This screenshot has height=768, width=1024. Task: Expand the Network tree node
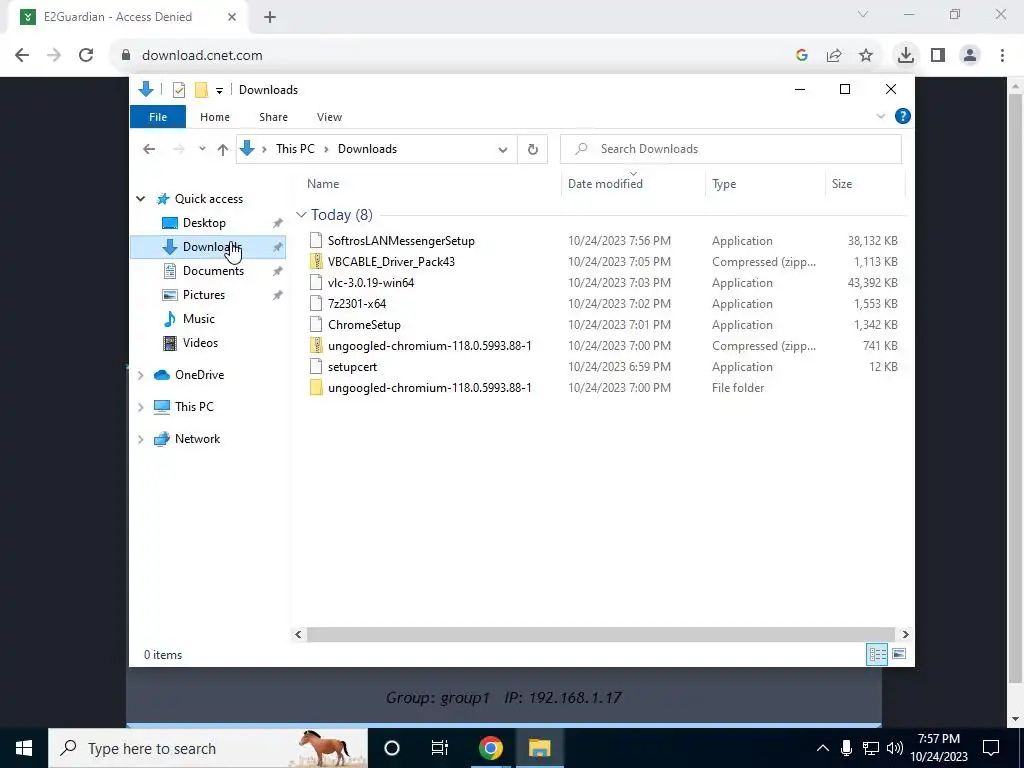pyautogui.click(x=140, y=439)
